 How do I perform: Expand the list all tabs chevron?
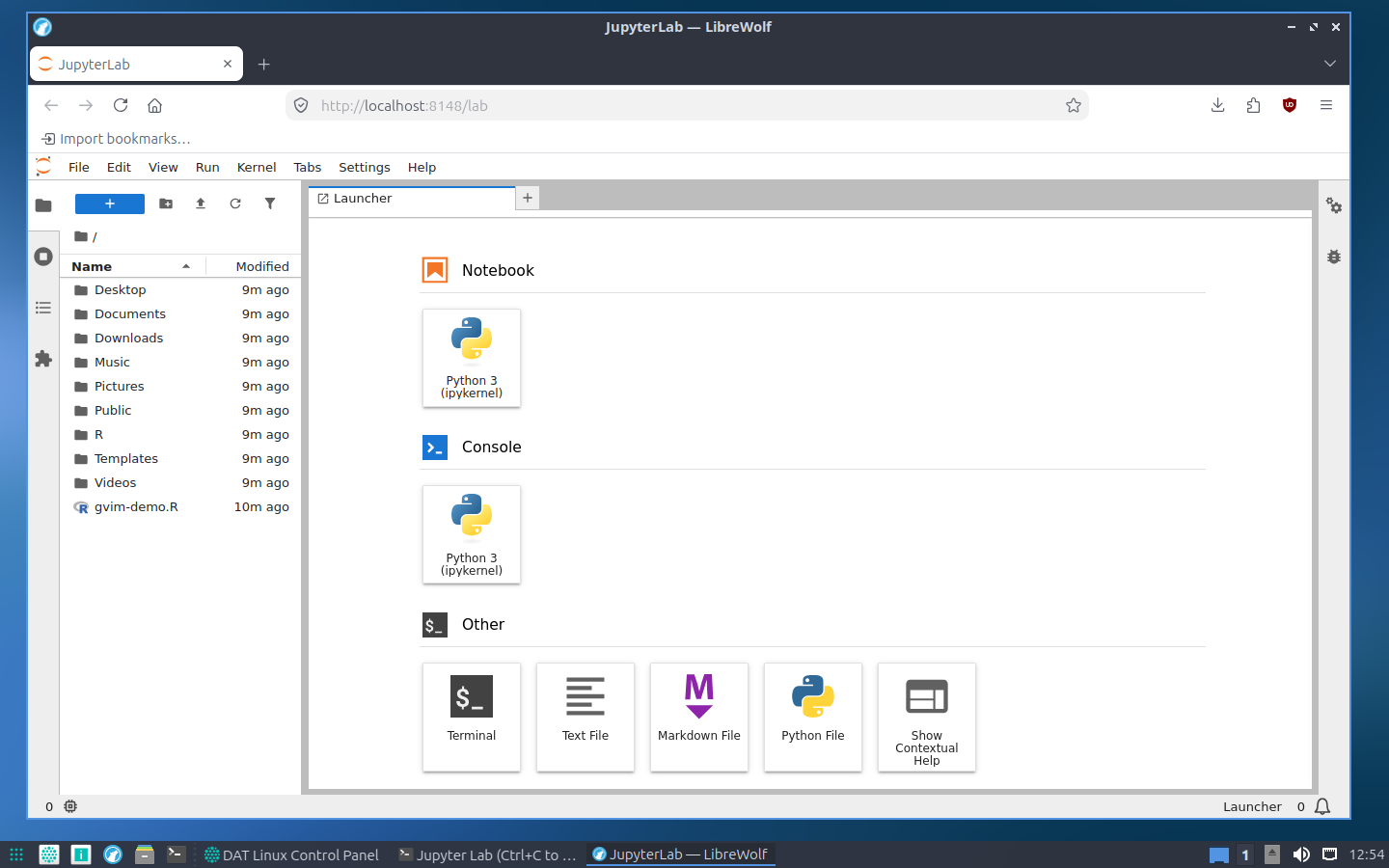click(x=1330, y=64)
